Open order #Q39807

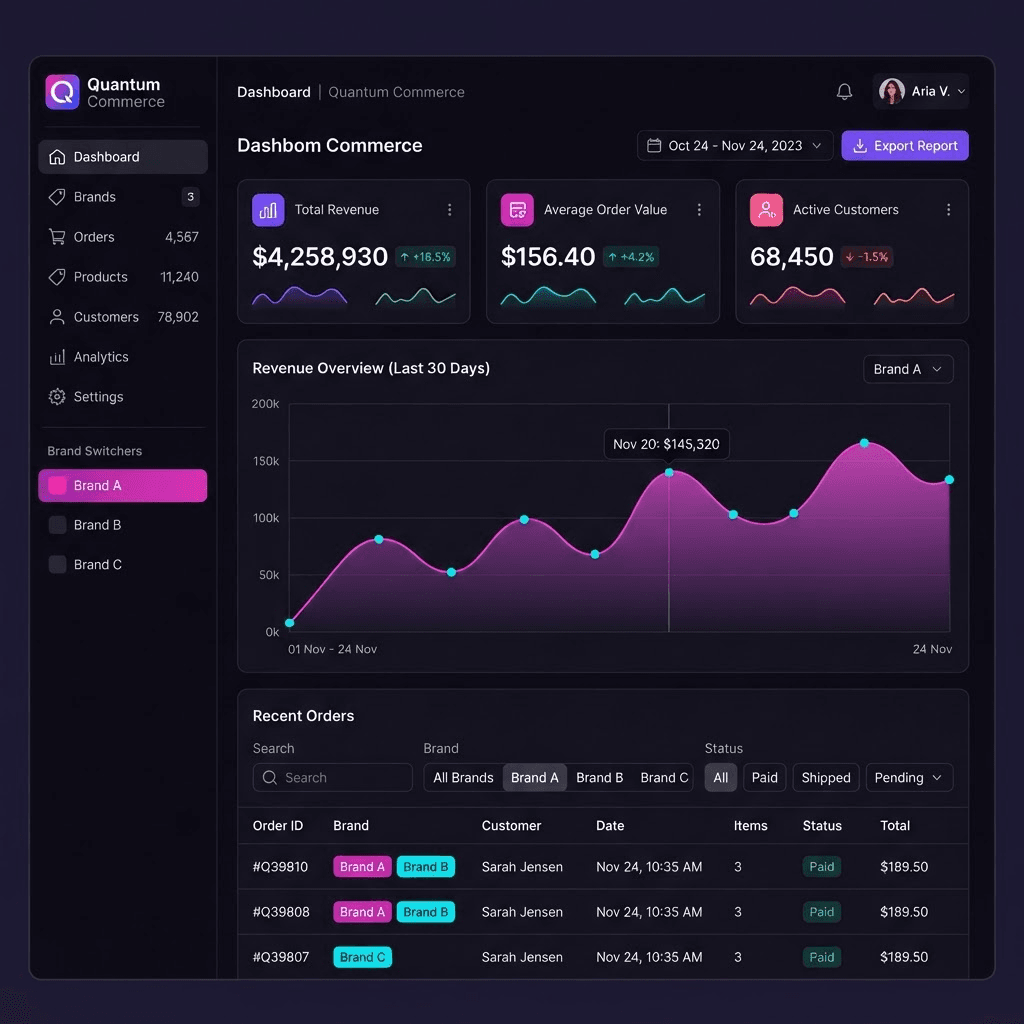click(x=281, y=957)
